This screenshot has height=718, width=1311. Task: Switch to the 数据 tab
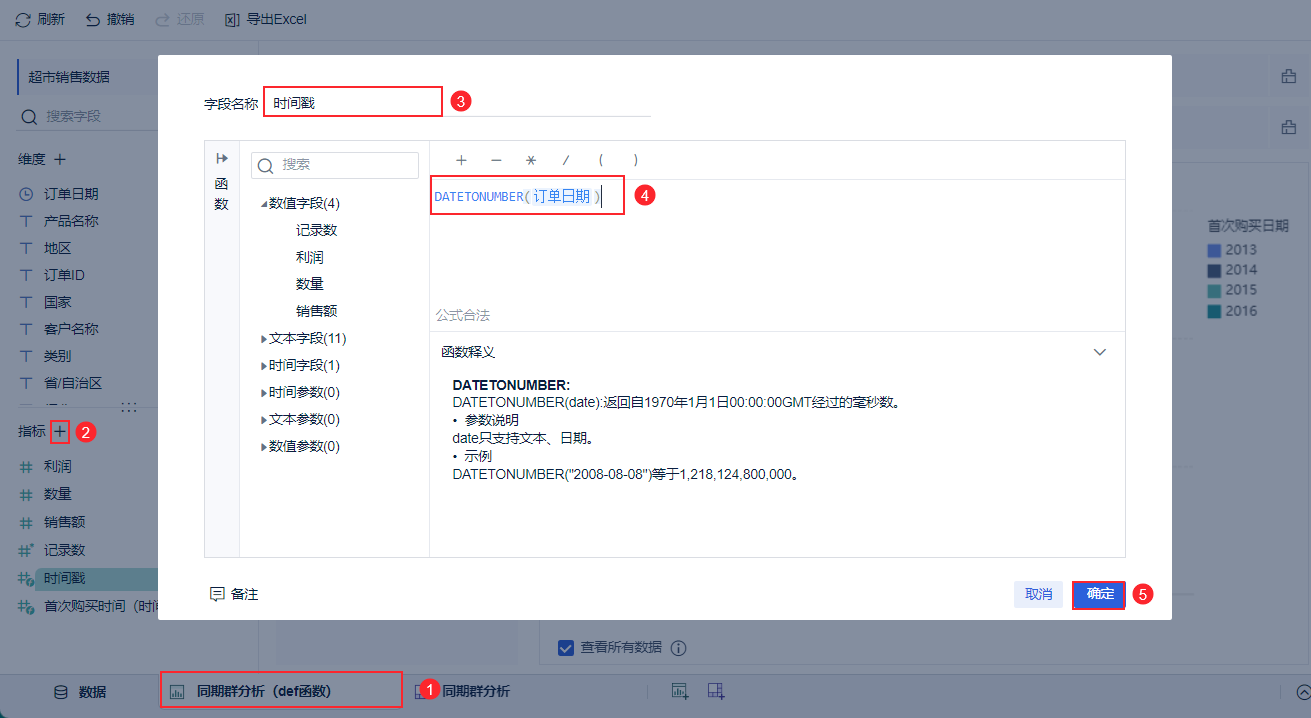[x=80, y=692]
